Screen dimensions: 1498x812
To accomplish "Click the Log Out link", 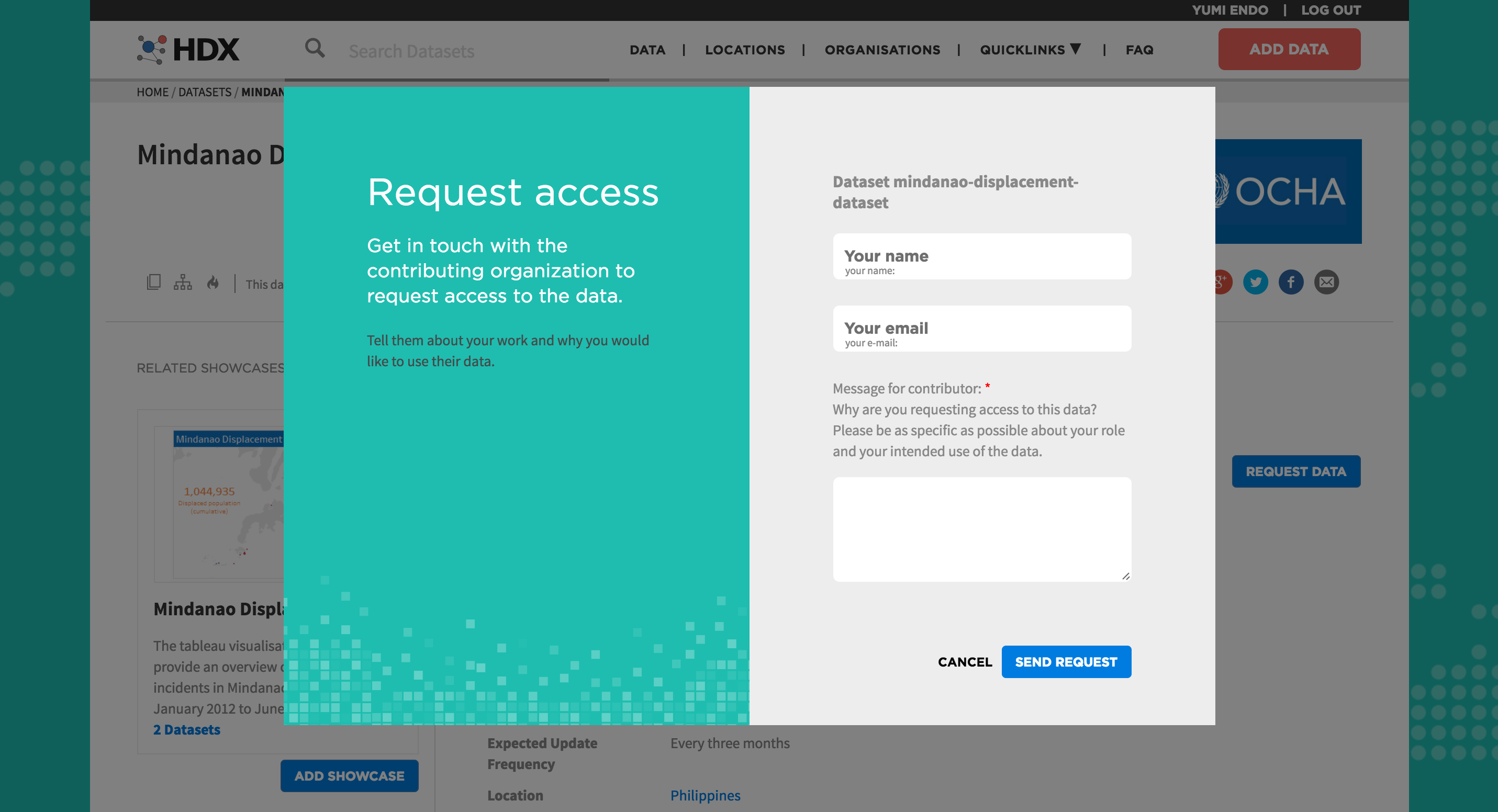I will point(1331,10).
